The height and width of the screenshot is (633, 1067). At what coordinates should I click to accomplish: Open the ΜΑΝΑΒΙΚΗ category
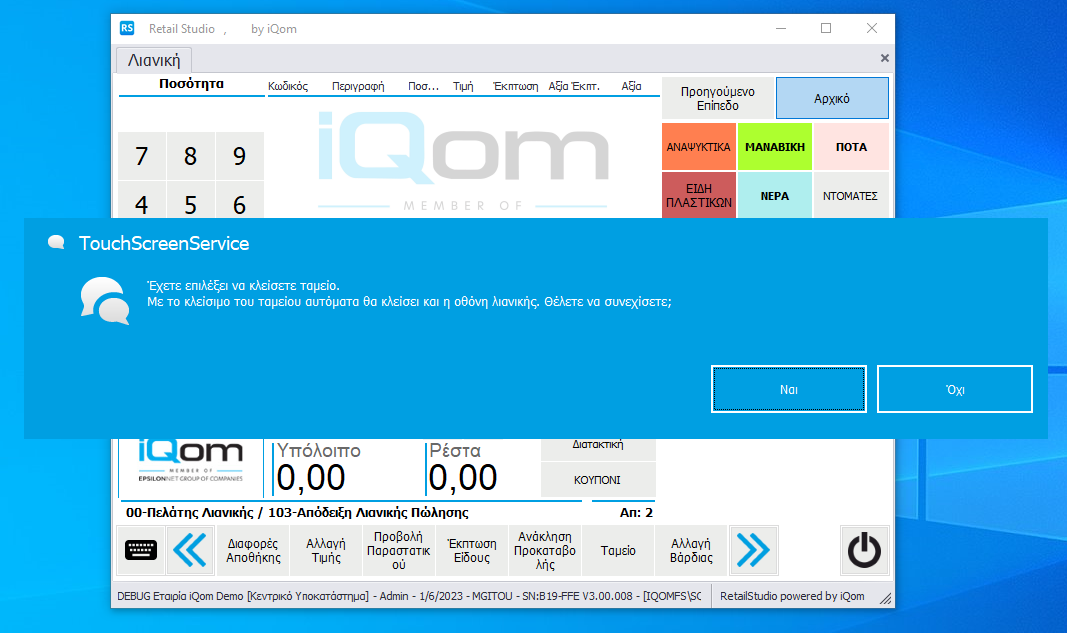(774, 147)
